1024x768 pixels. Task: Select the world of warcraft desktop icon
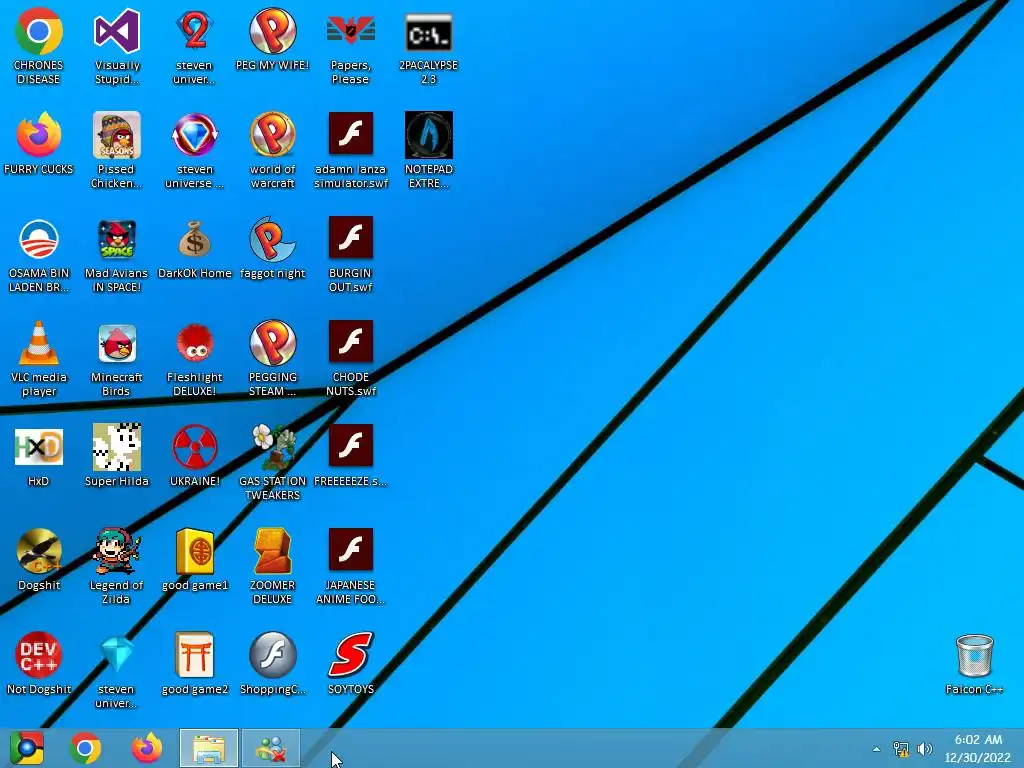click(272, 135)
